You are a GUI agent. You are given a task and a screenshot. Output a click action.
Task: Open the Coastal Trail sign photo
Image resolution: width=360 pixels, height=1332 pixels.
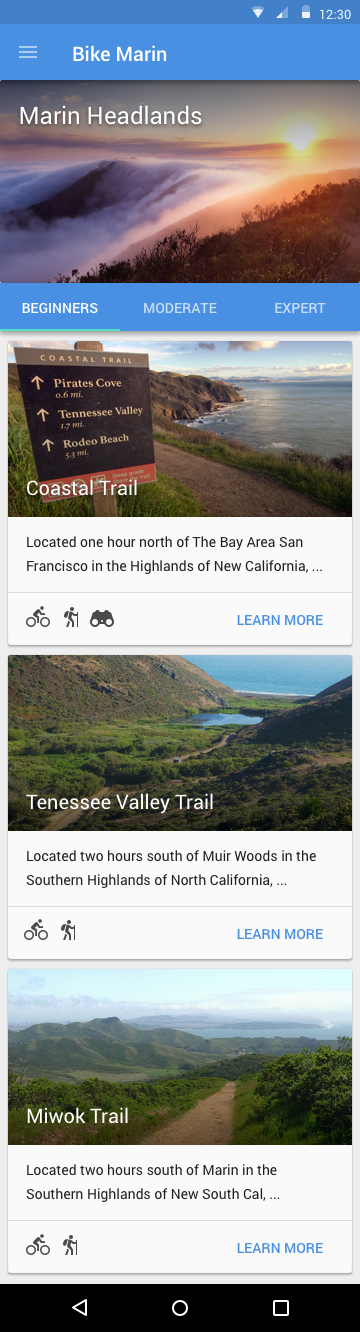pos(180,429)
